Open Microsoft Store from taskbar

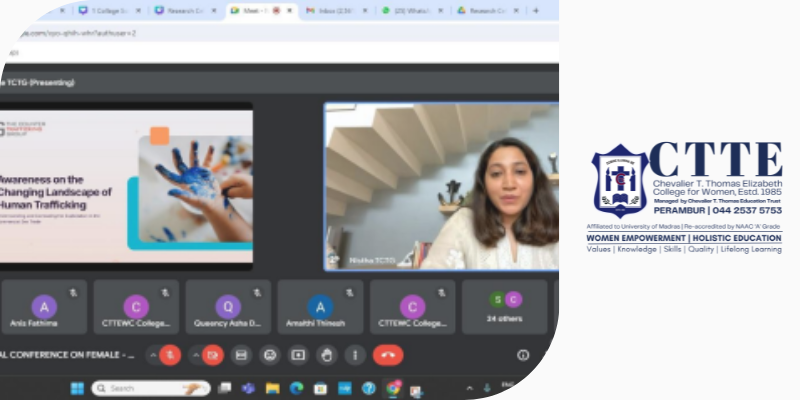[320, 389]
